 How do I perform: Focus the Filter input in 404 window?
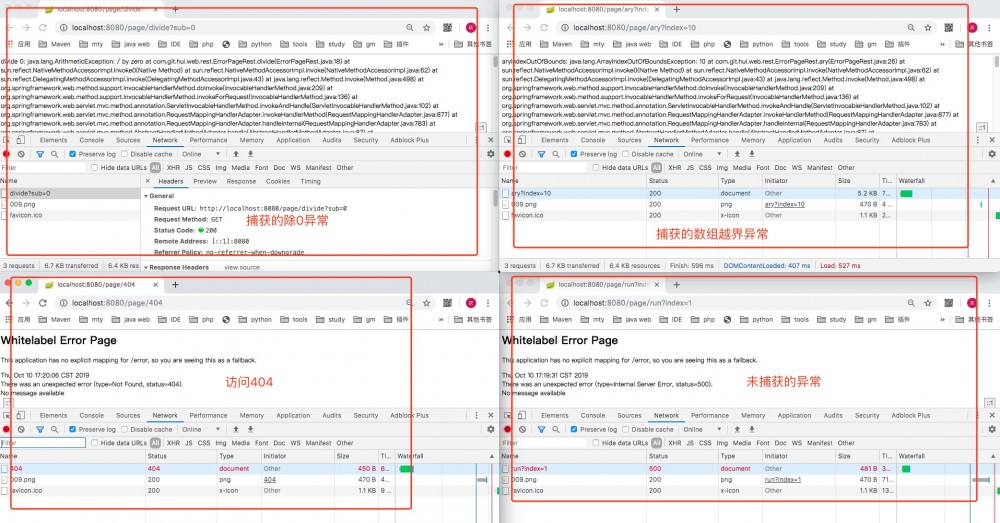coord(43,443)
